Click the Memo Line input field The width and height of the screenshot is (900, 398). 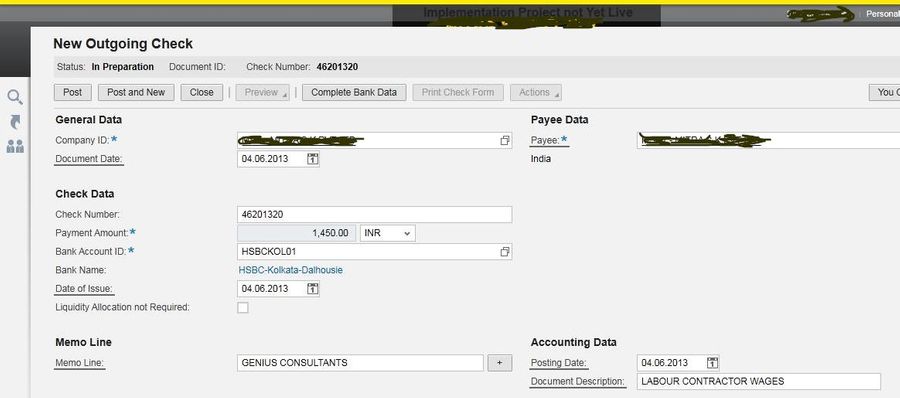(360, 363)
